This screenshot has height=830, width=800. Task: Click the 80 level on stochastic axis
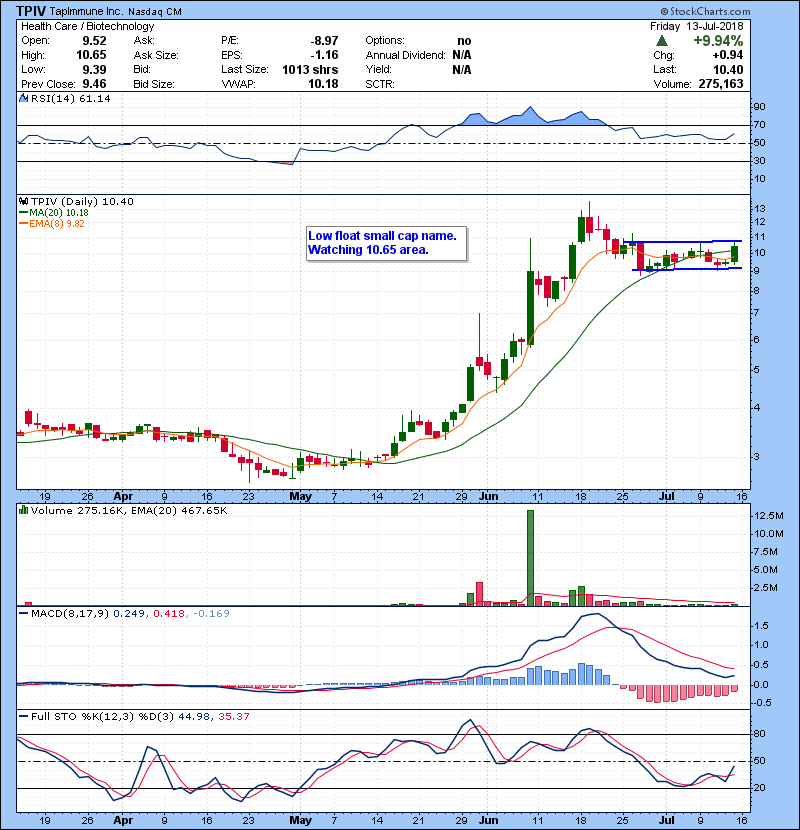pos(760,734)
